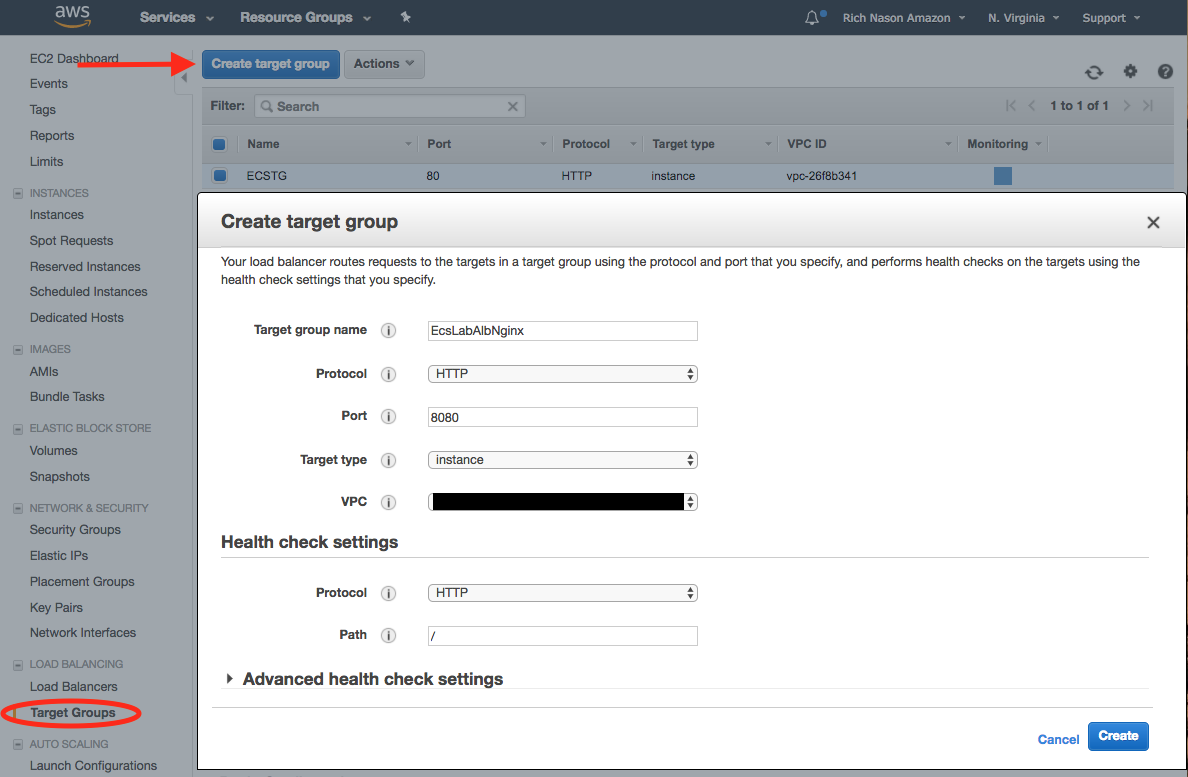Click the ECSTG monitoring status icon
The width and height of the screenshot is (1188, 777).
(x=1002, y=176)
